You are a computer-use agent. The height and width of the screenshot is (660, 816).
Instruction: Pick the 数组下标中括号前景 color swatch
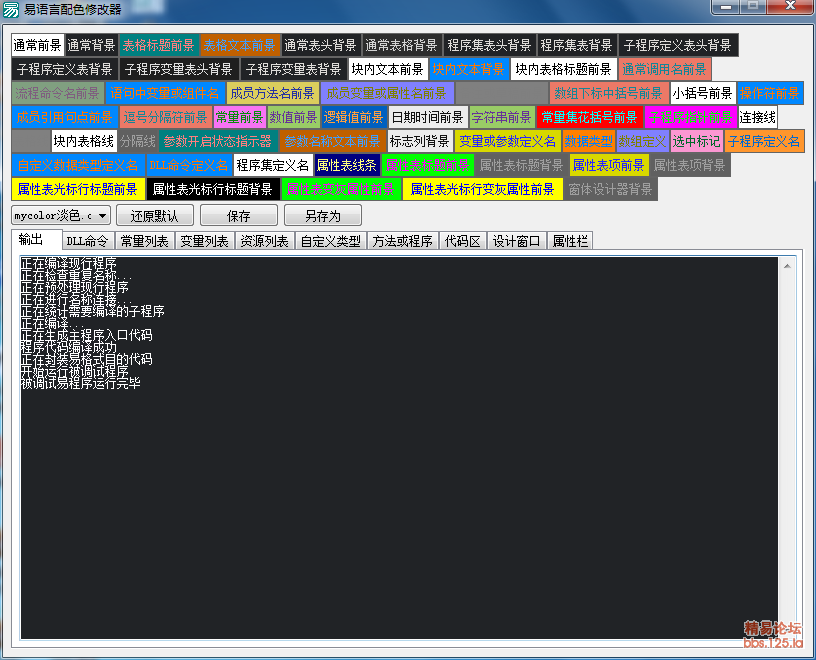(x=609, y=93)
